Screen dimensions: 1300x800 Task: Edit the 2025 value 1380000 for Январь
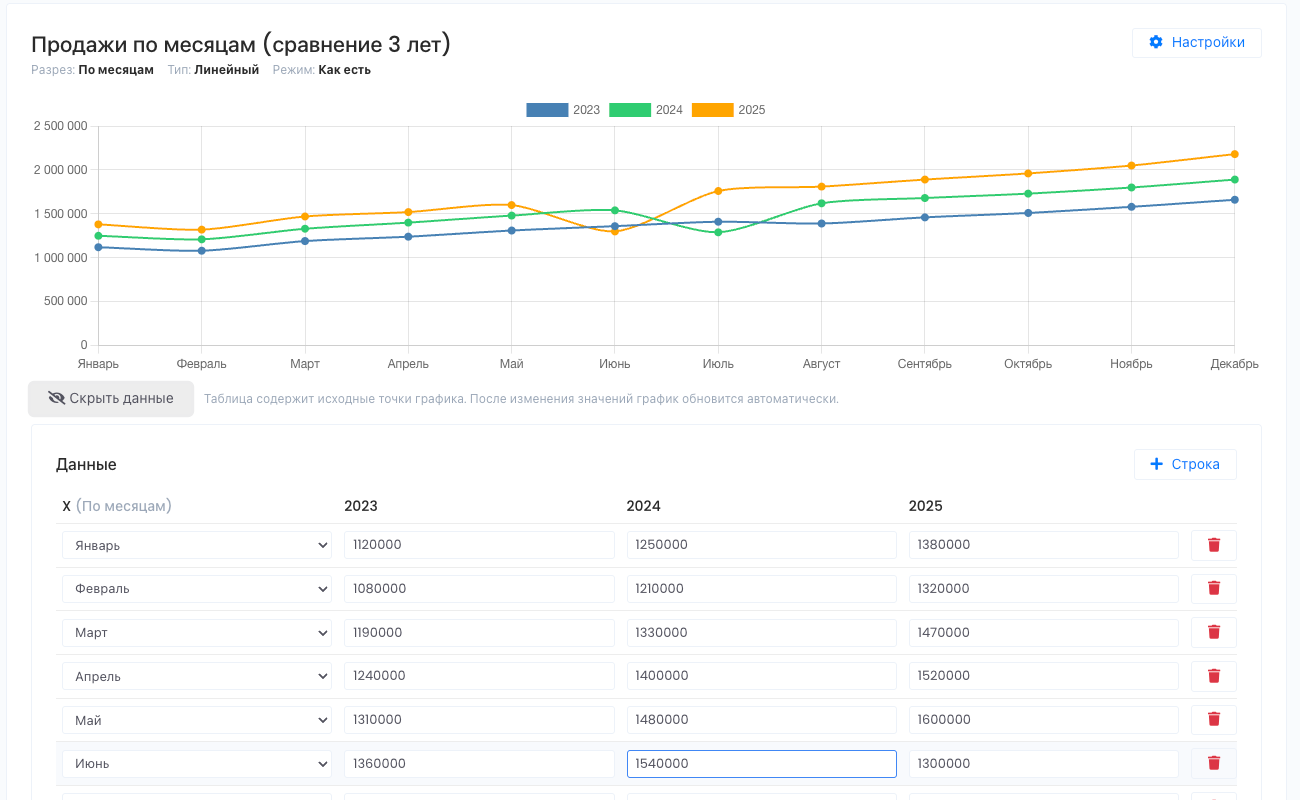(1044, 545)
